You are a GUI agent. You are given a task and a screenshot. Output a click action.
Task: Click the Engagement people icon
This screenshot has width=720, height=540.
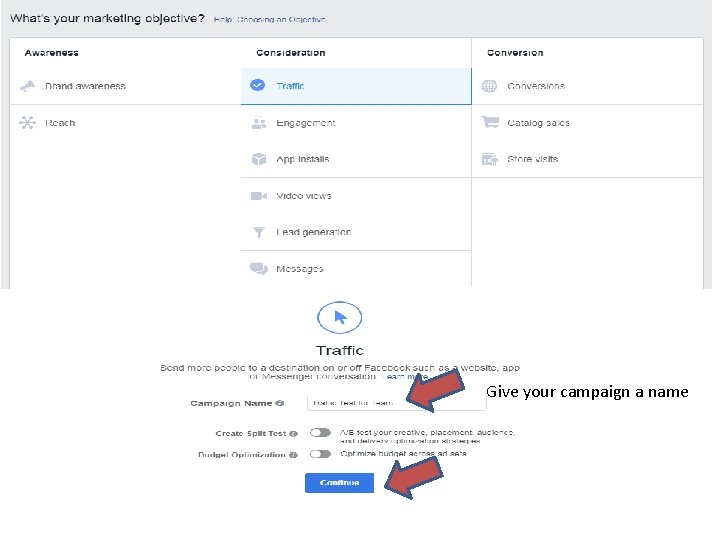coord(259,123)
